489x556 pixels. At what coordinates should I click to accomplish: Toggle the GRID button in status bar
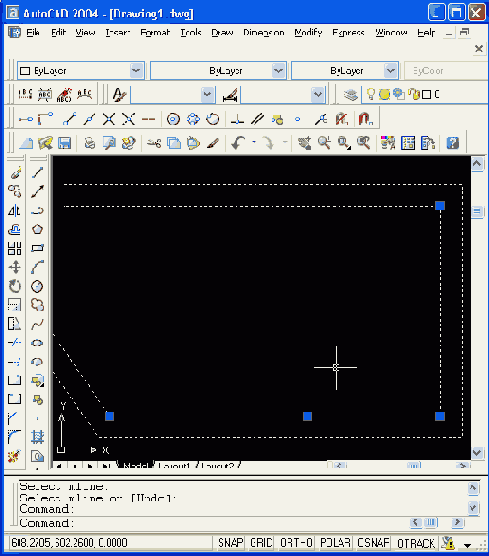261,543
